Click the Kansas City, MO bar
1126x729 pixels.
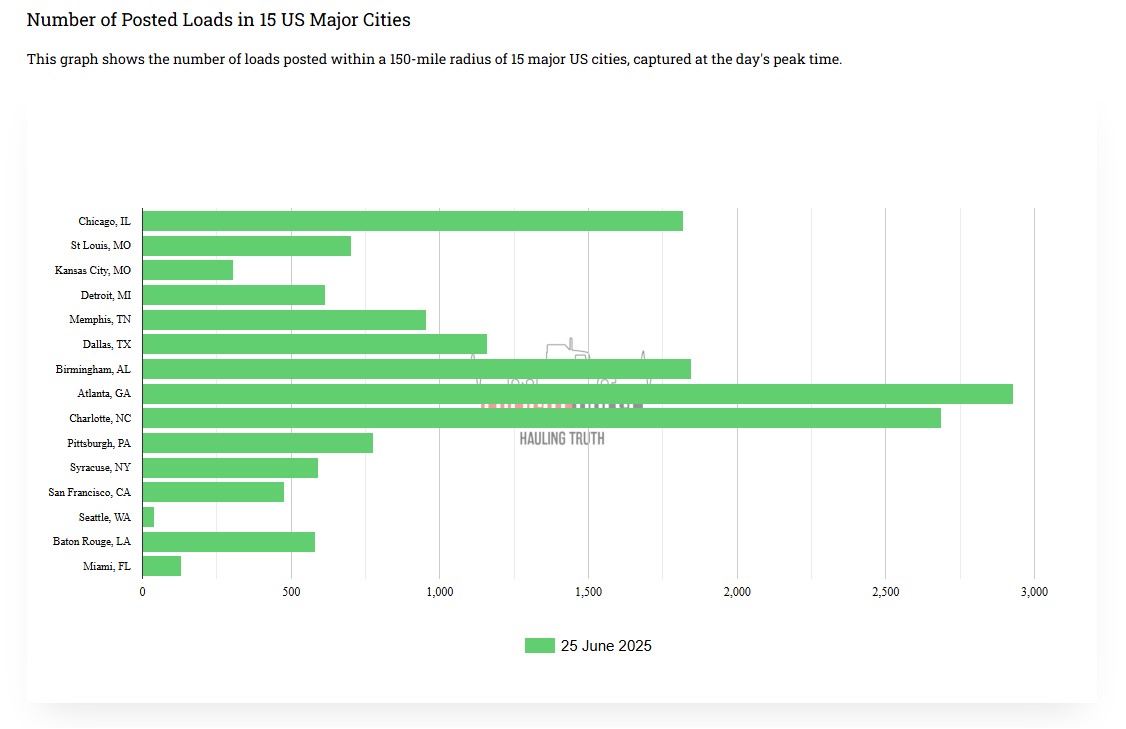tap(187, 270)
